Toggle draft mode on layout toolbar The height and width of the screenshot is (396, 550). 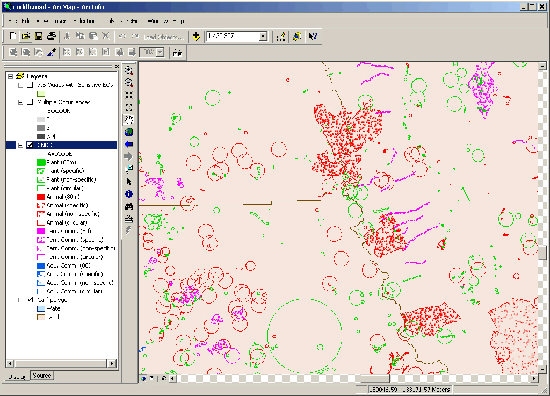177,53
